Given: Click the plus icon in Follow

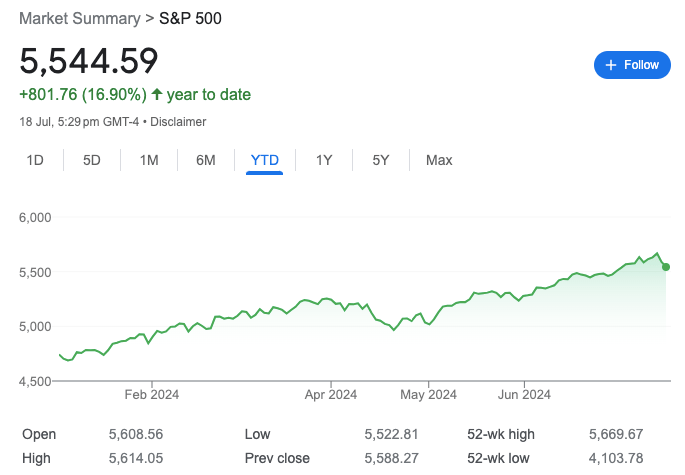Looking at the screenshot, I should click(x=610, y=65).
